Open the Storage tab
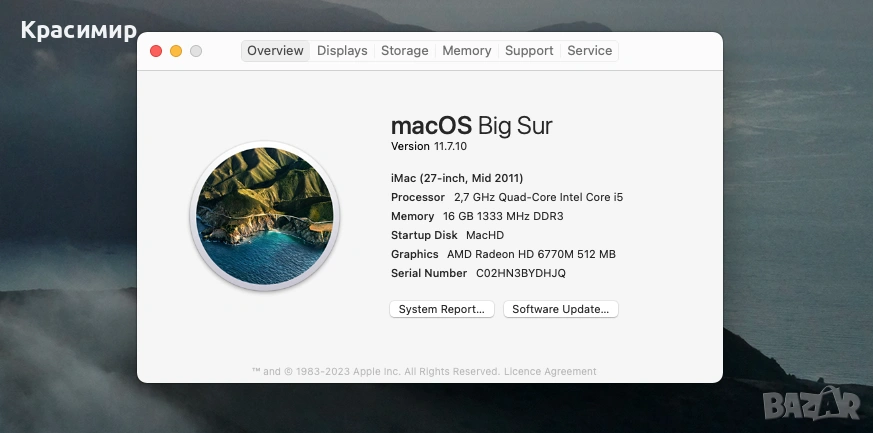Viewport: 873px width, 433px height. [x=404, y=51]
